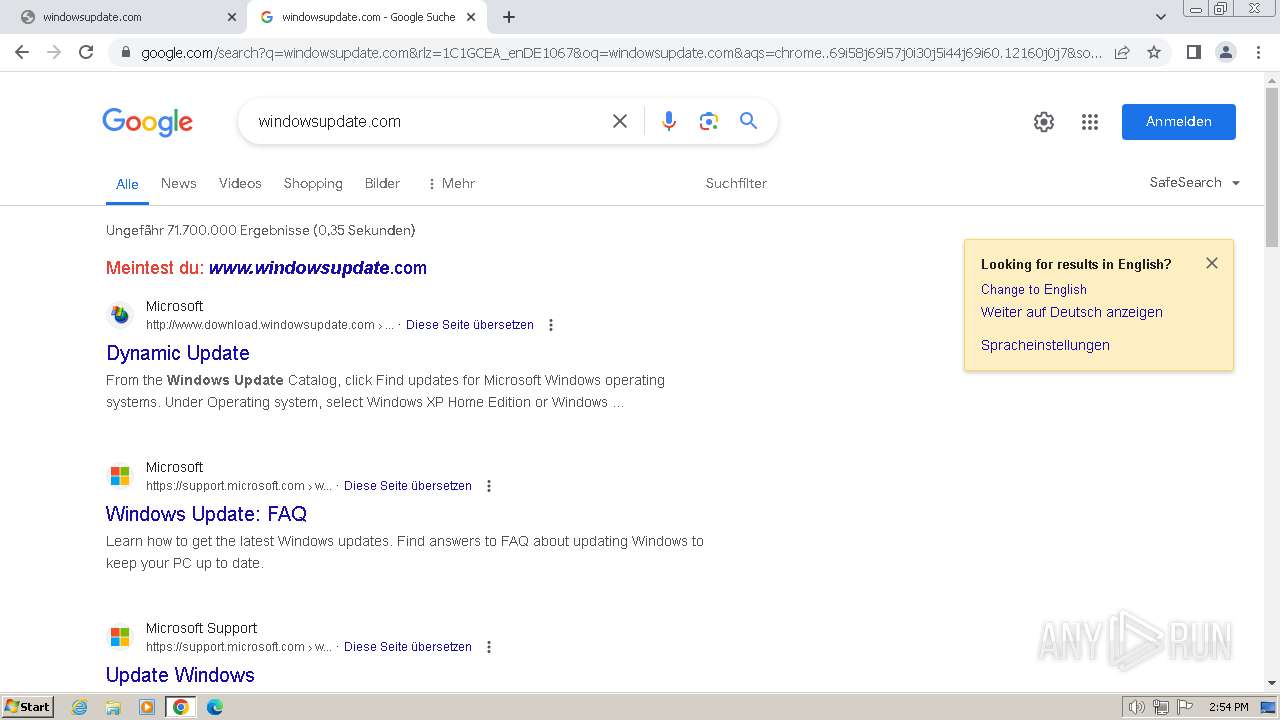Screen dimensions: 1280x720
Task: Open the Chrome profile avatar
Action: (x=1225, y=52)
